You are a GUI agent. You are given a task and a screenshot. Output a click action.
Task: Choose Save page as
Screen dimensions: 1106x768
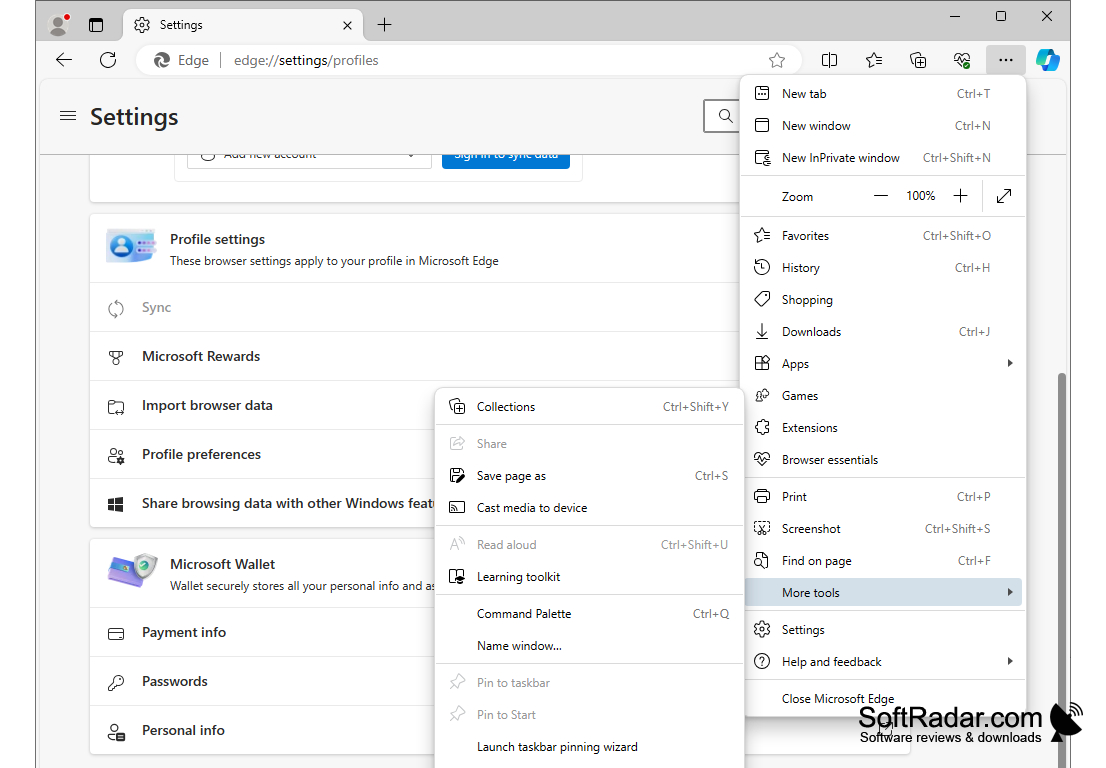(x=589, y=476)
